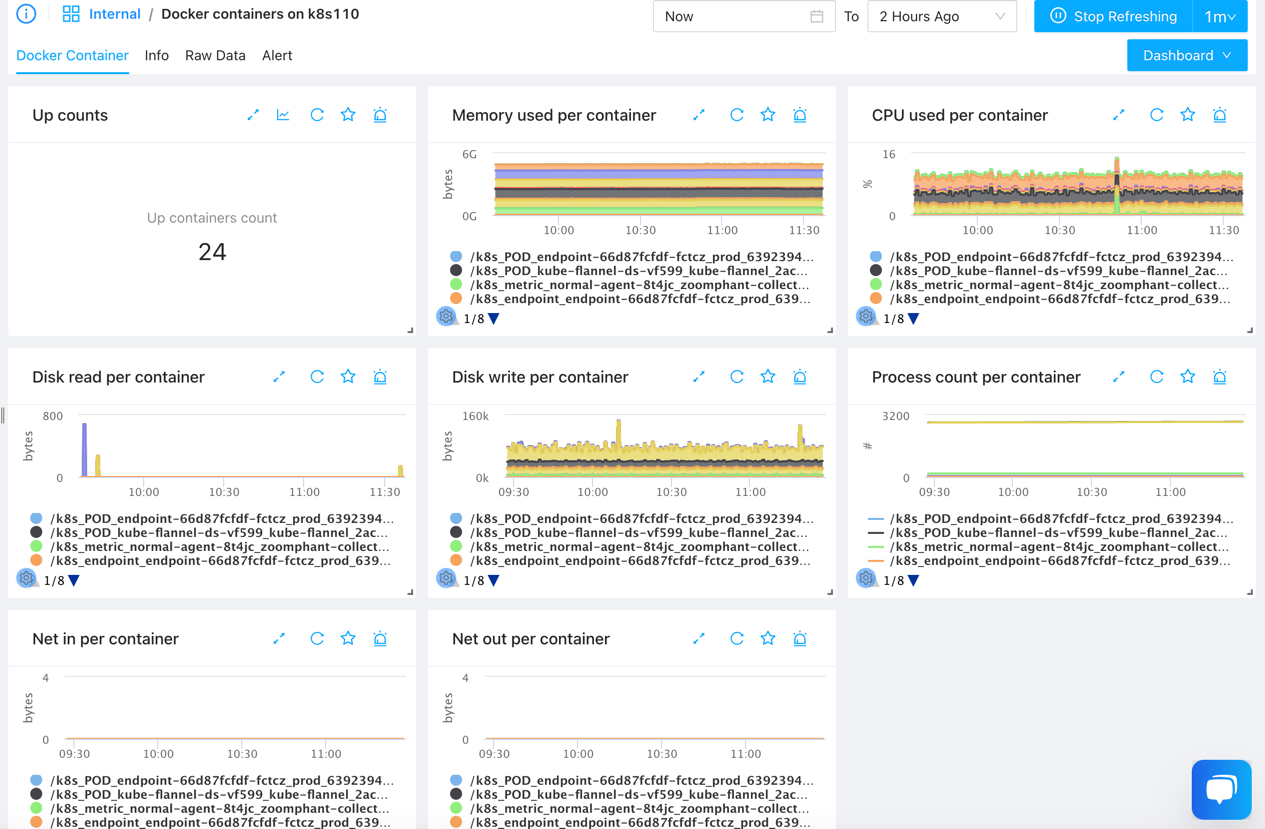The width and height of the screenshot is (1265, 829).
Task: Refresh the Process count per container panel
Action: pyautogui.click(x=1156, y=377)
